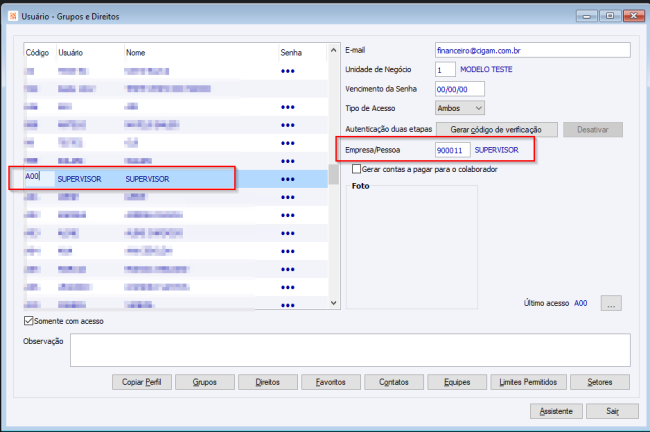This screenshot has width=650, height=432.
Task: Uncheck the 'Somente com acesso' checkbox
Action: 29,320
